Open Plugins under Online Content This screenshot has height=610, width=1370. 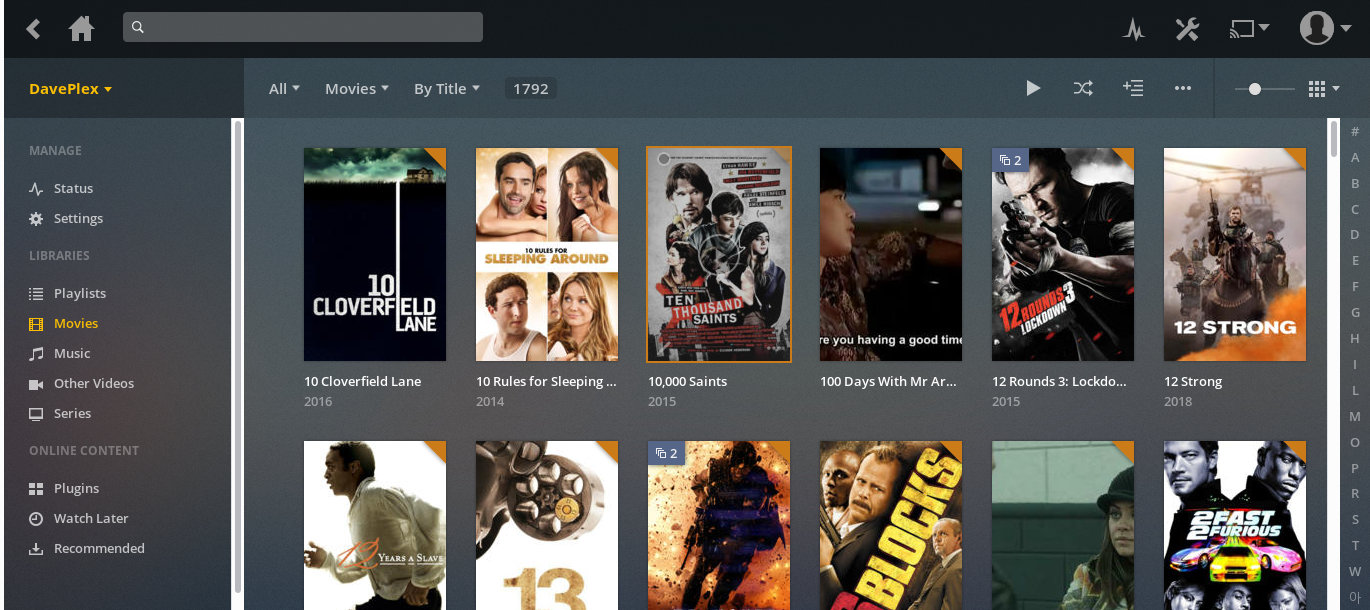click(x=76, y=488)
